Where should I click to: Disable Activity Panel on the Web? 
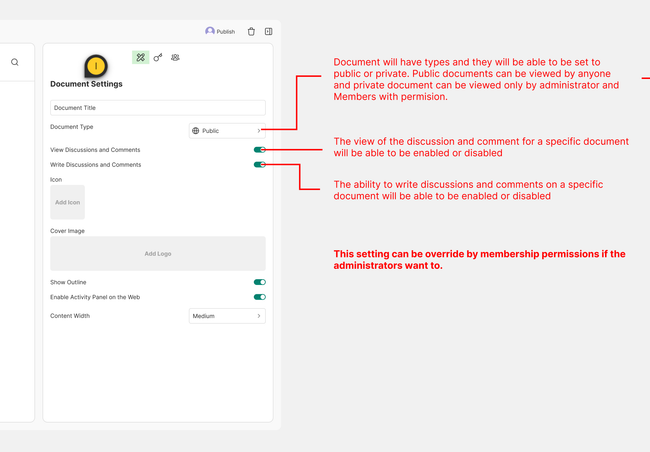259,297
